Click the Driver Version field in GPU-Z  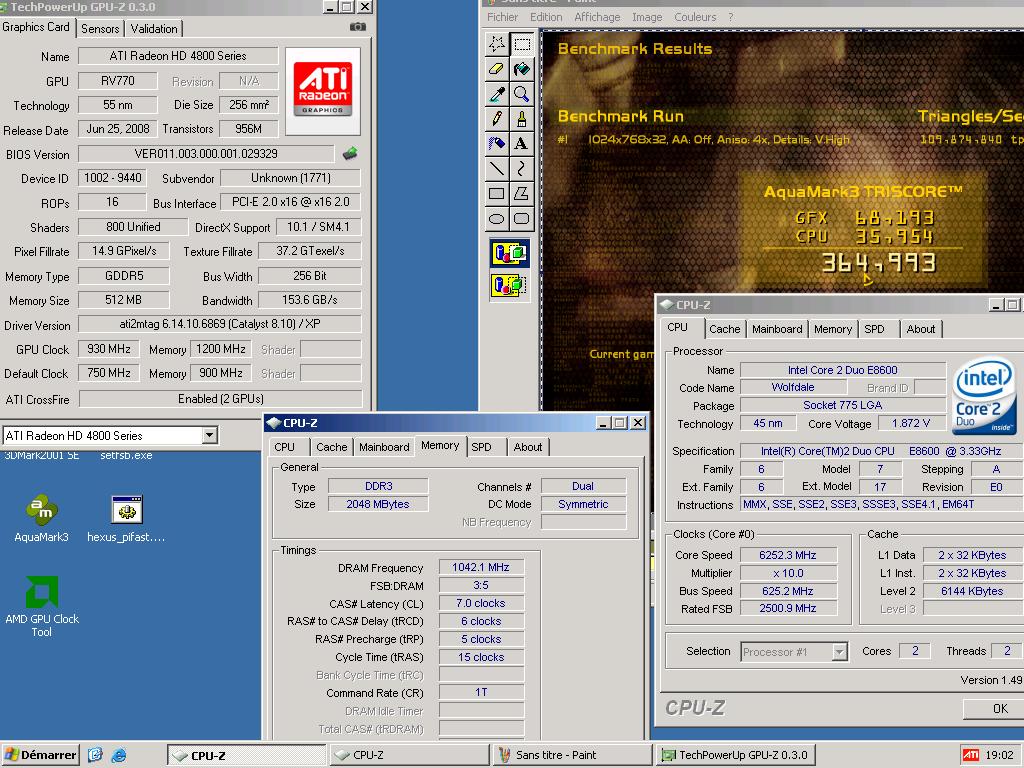[x=219, y=324]
